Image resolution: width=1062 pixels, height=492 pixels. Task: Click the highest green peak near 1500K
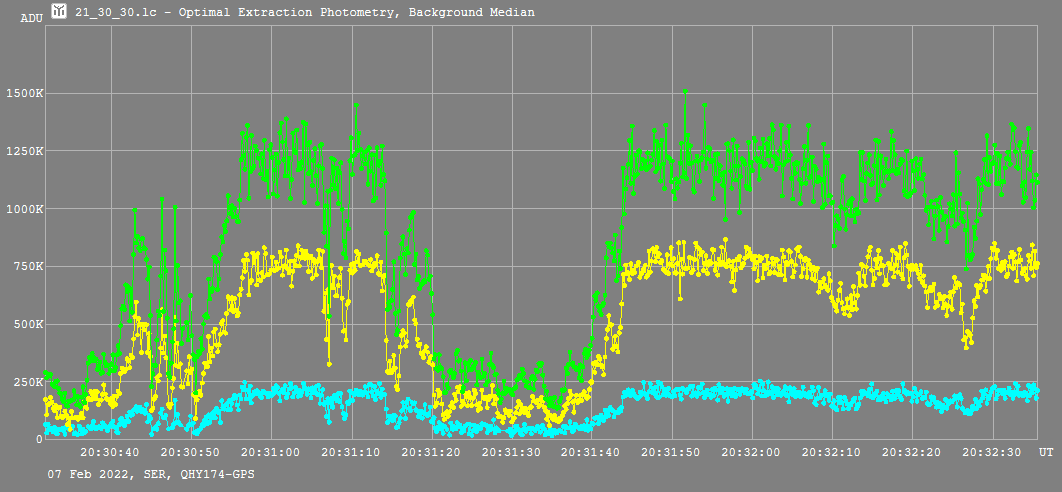click(x=685, y=92)
